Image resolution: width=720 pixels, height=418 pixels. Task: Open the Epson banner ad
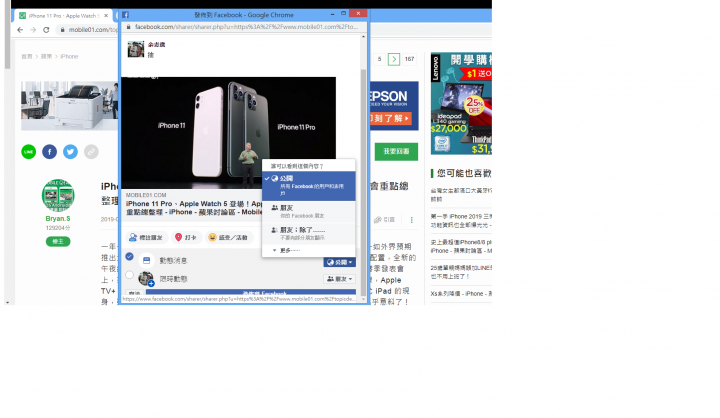coord(394,106)
